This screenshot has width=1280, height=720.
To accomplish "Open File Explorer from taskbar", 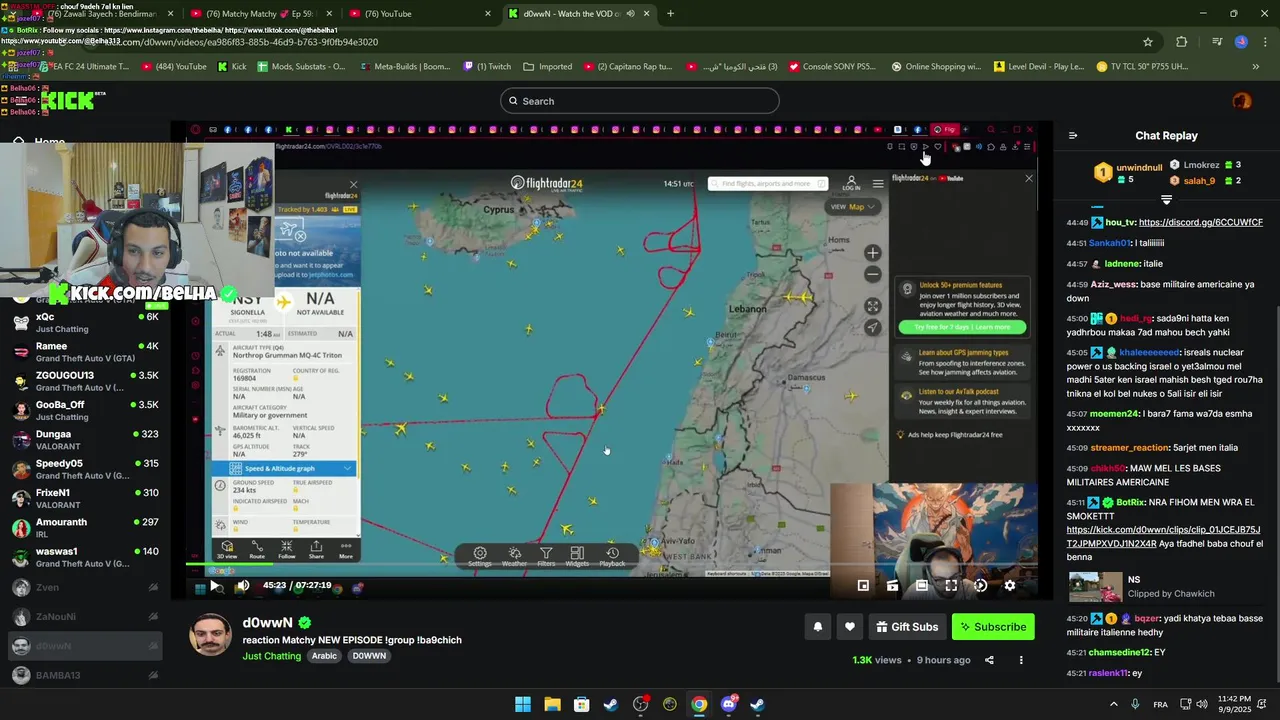I will 552,704.
